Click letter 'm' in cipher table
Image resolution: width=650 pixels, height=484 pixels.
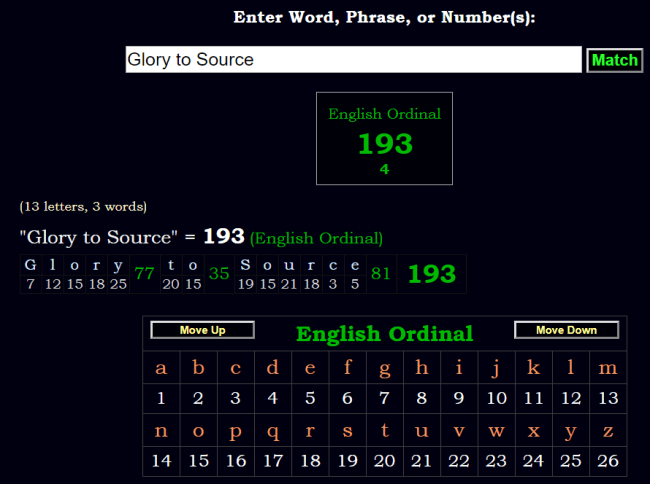607,367
